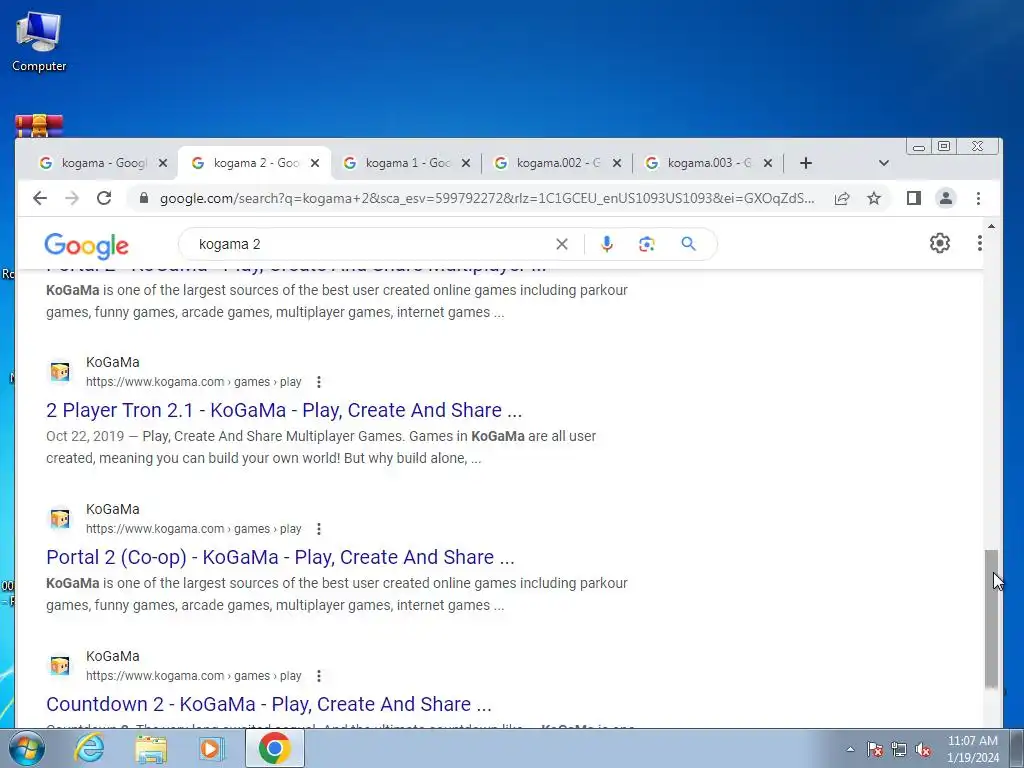Image resolution: width=1024 pixels, height=768 pixels.
Task: Click the kogama.com URL above 2 Player Tron
Action: click(193, 382)
